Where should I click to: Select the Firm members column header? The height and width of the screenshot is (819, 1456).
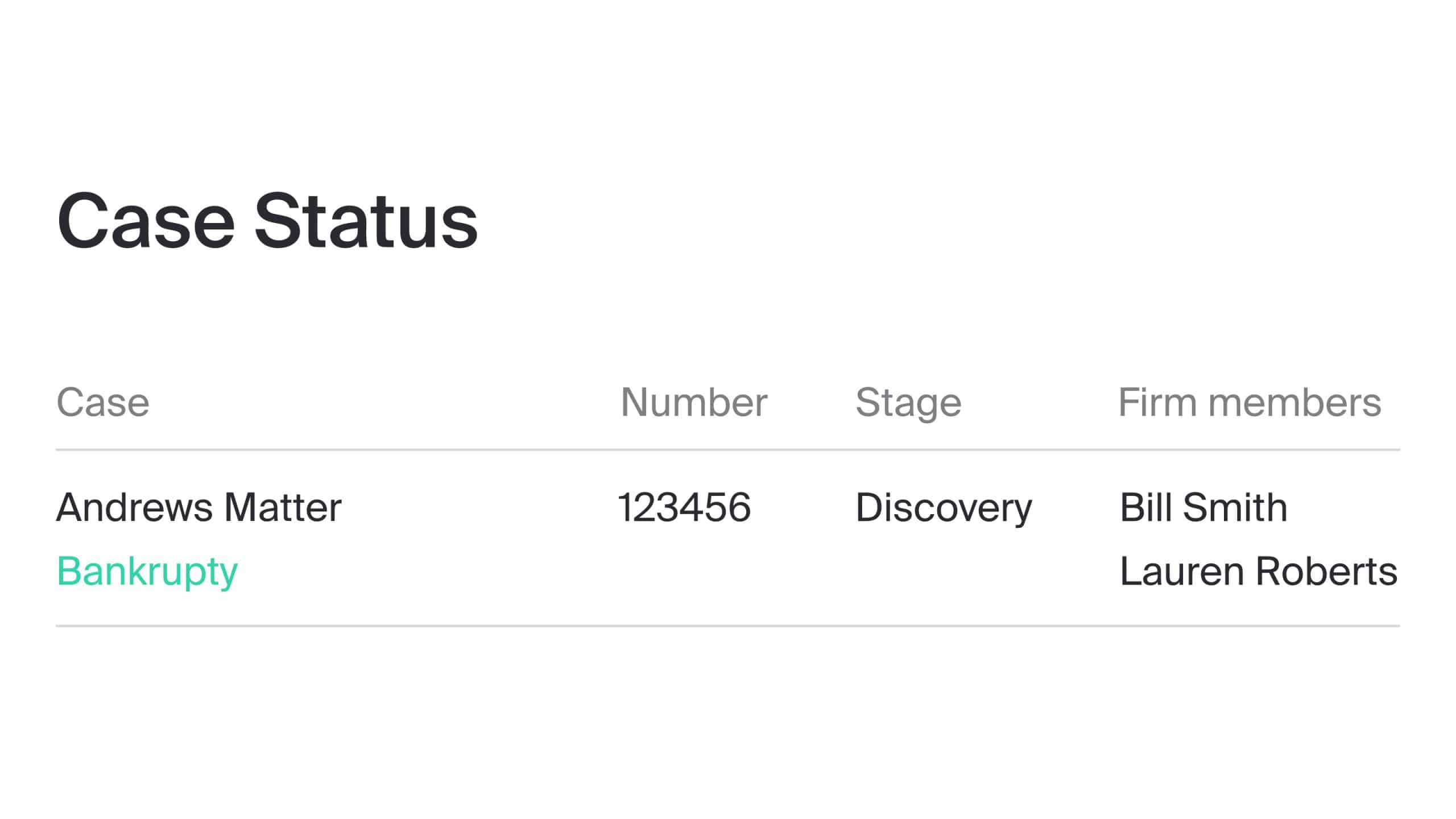[x=1250, y=403]
